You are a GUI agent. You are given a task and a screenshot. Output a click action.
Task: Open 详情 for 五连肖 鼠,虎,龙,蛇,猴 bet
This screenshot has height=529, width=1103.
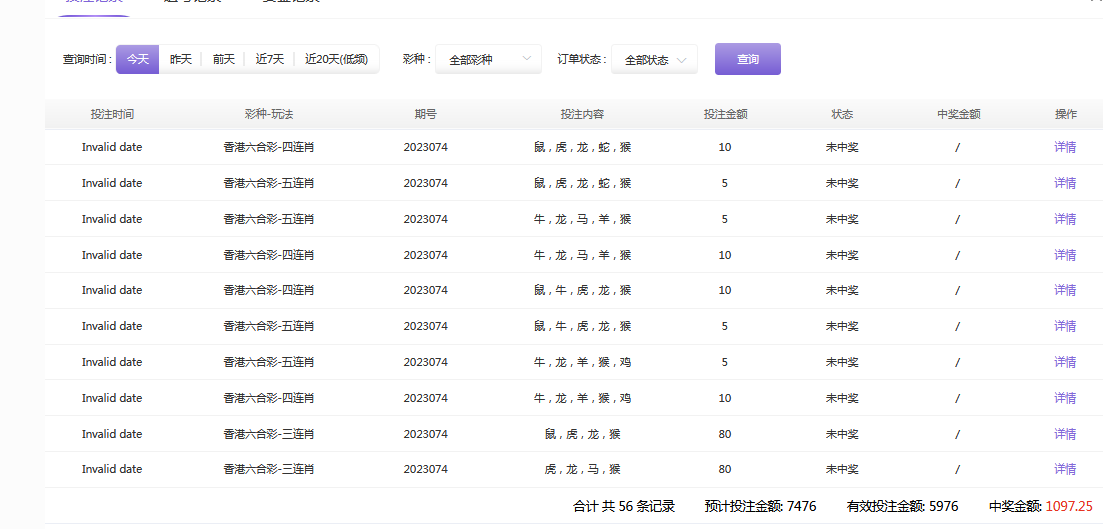[x=1065, y=183]
